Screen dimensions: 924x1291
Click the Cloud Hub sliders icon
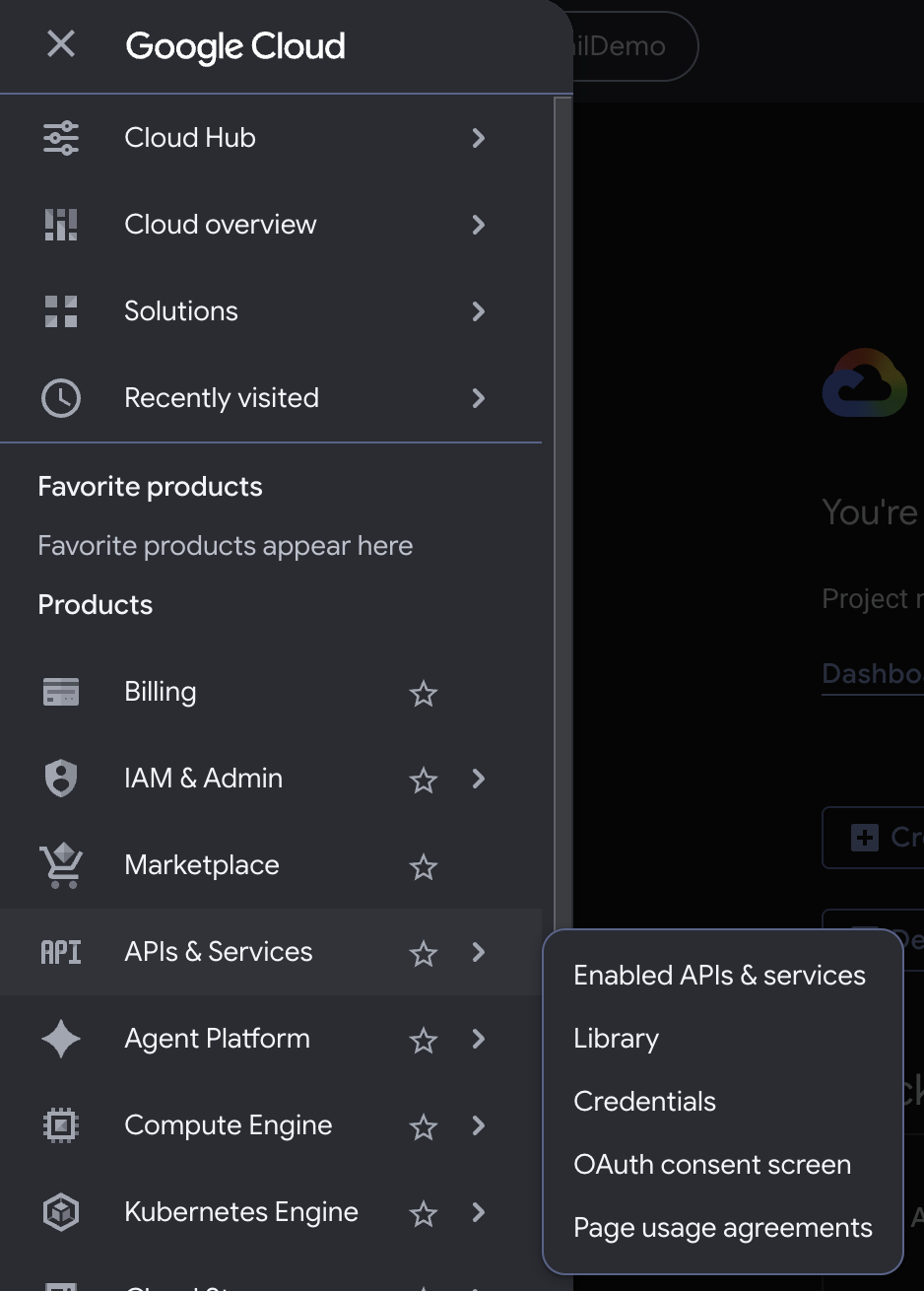pyautogui.click(x=61, y=138)
